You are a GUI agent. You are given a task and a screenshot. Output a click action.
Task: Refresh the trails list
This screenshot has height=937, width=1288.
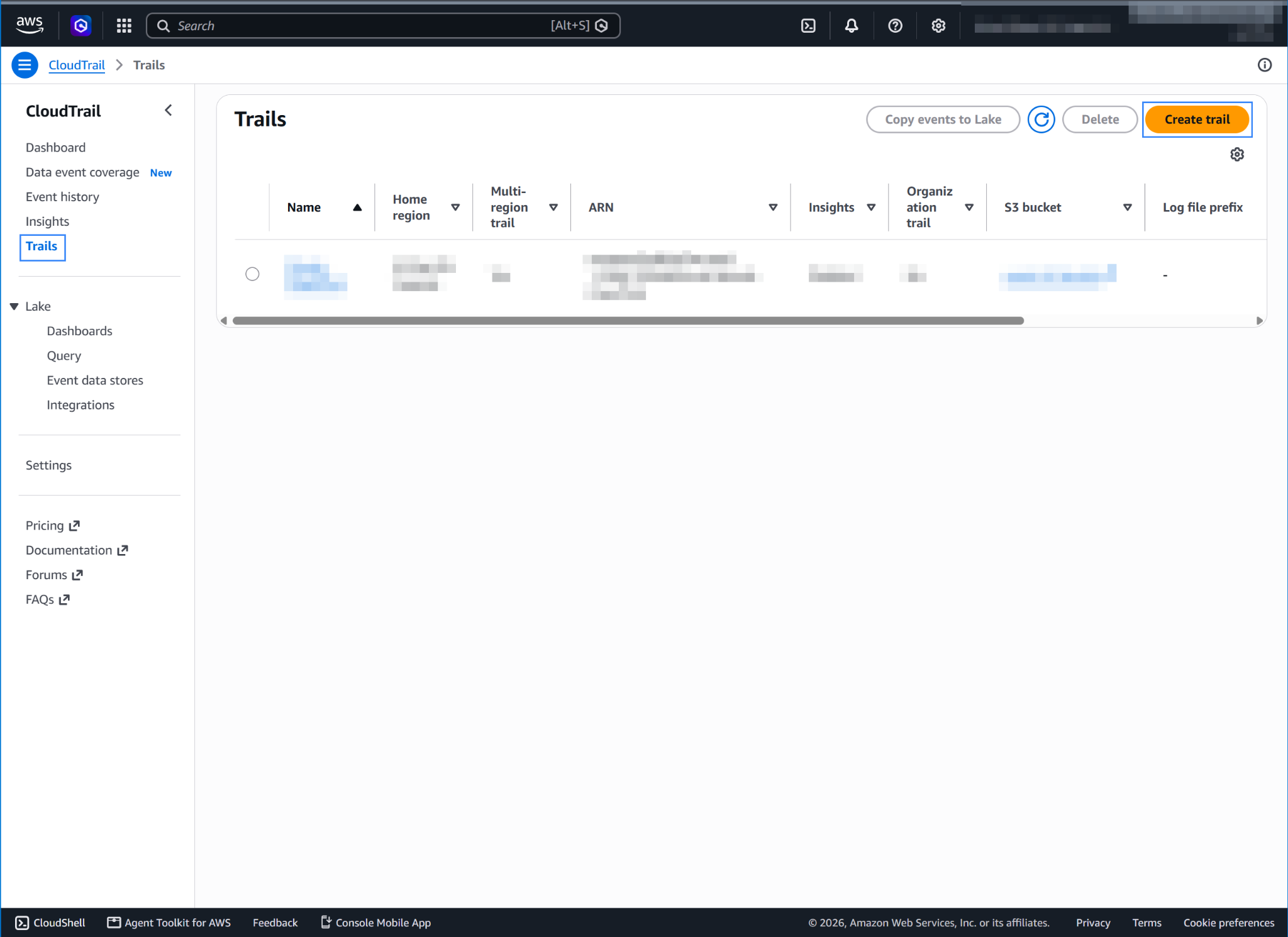1041,119
